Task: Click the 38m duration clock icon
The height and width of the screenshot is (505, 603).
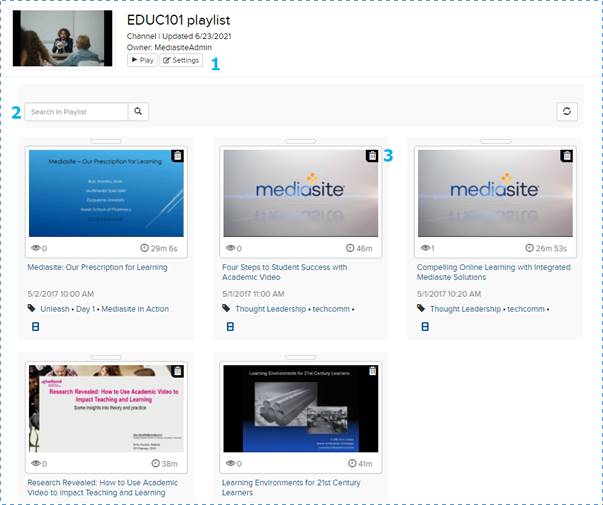Action: point(155,463)
